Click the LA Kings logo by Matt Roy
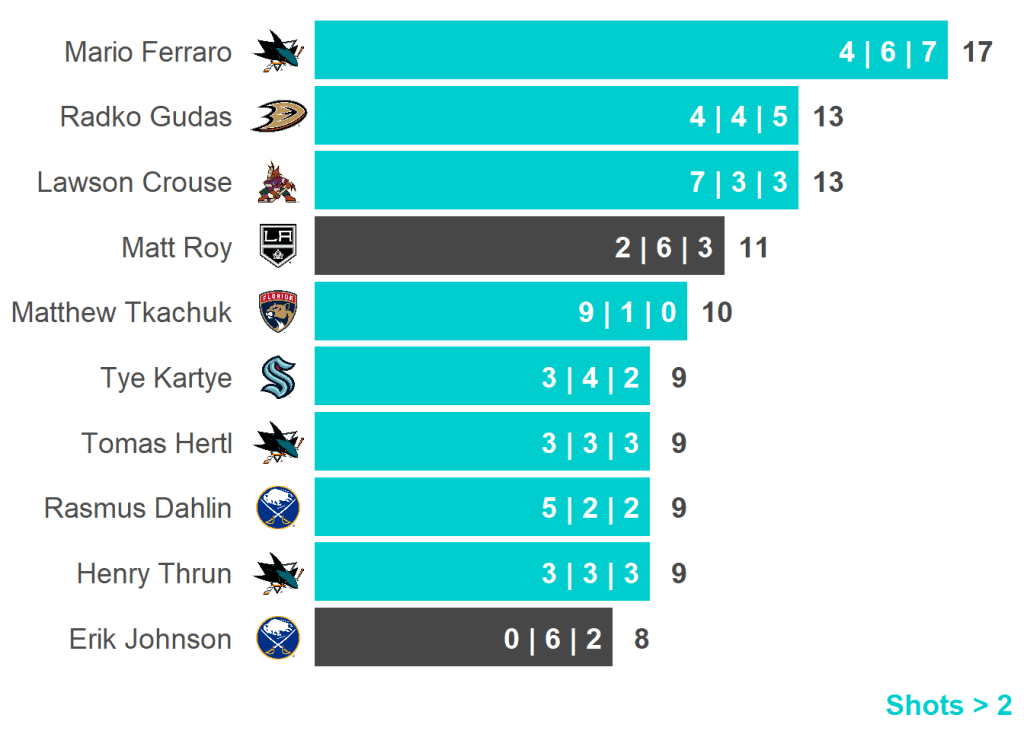 coord(278,247)
